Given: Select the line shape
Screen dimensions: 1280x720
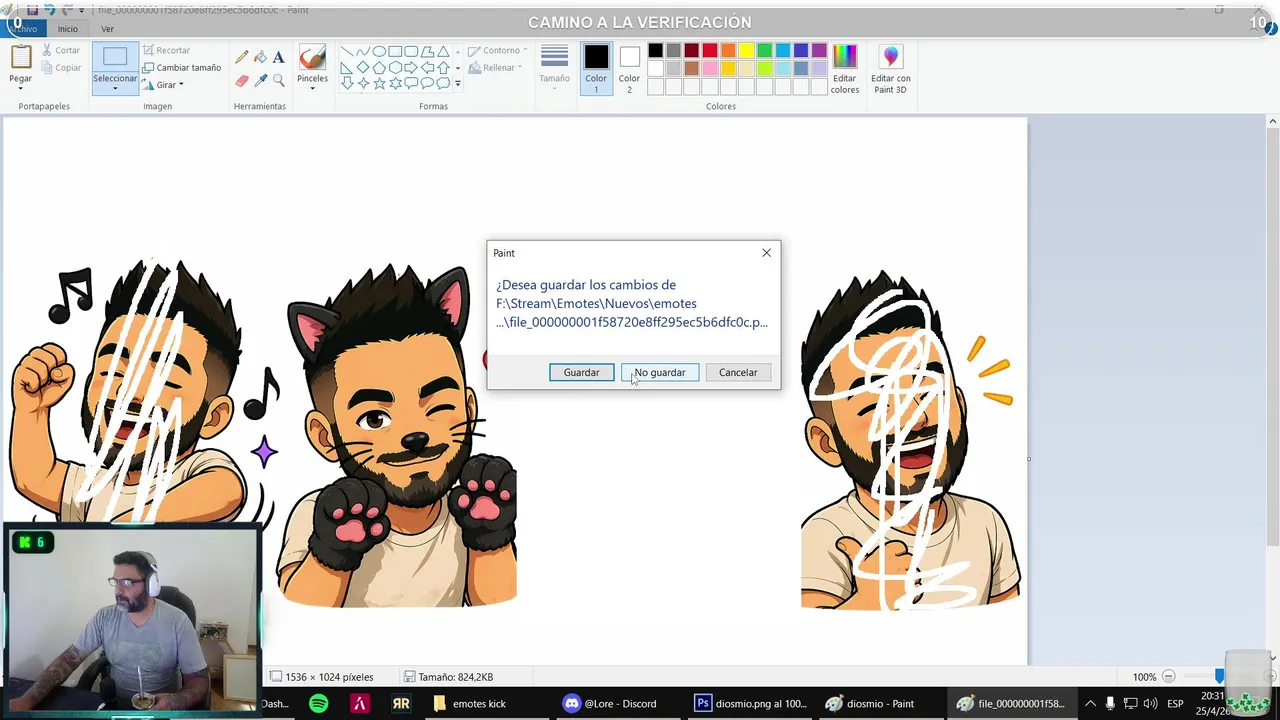Looking at the screenshot, I should [346, 52].
